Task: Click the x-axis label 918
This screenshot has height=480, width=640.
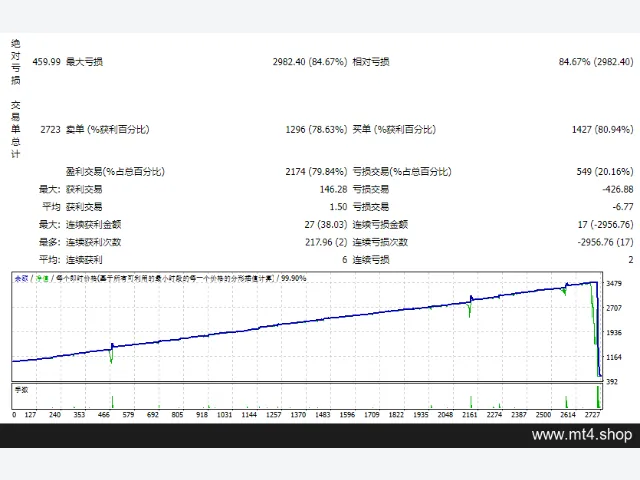Action: pyautogui.click(x=202, y=415)
